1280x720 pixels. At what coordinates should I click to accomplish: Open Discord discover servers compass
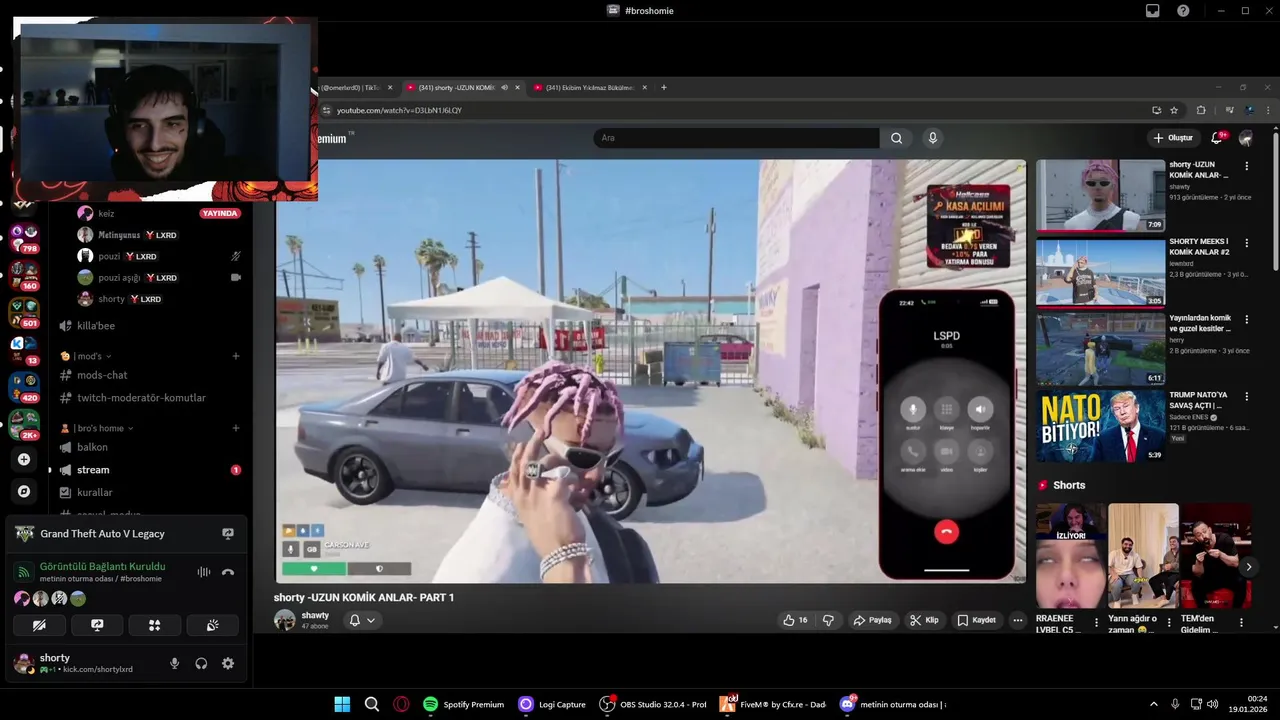click(x=24, y=491)
